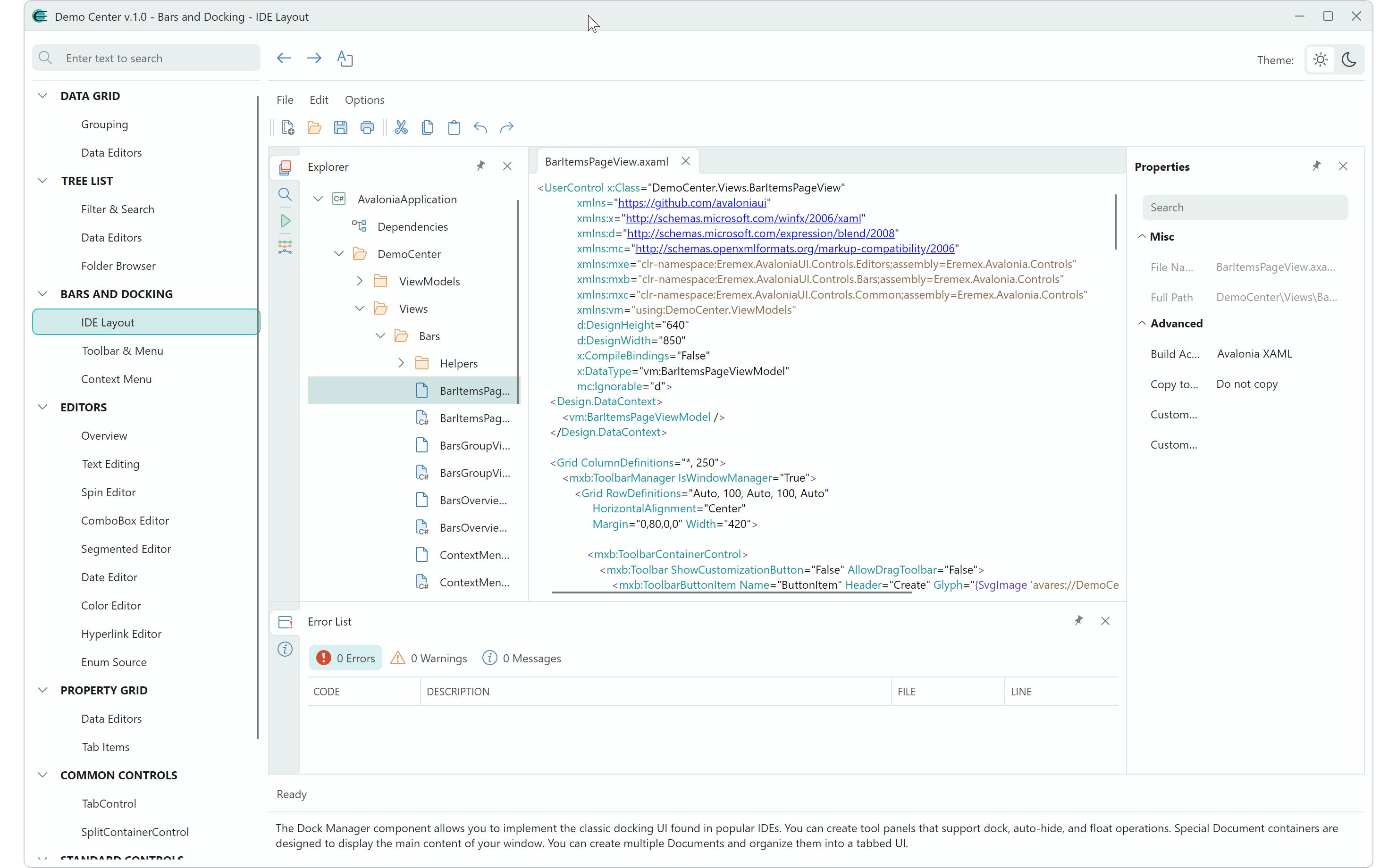
Task: Close the BarItemsPageView.axaml tab
Action: pyautogui.click(x=686, y=161)
